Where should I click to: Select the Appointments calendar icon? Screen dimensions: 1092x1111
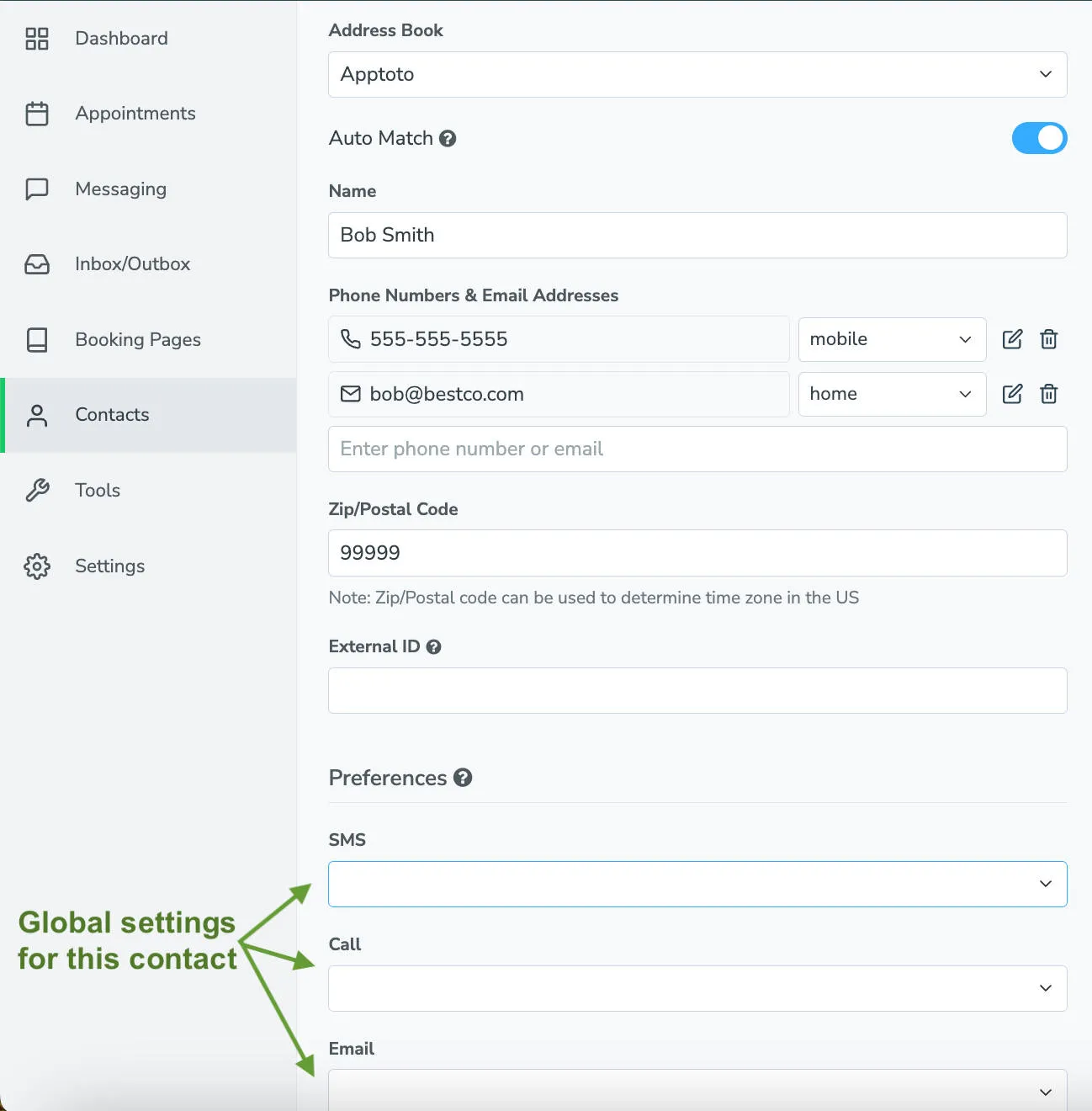tap(37, 113)
